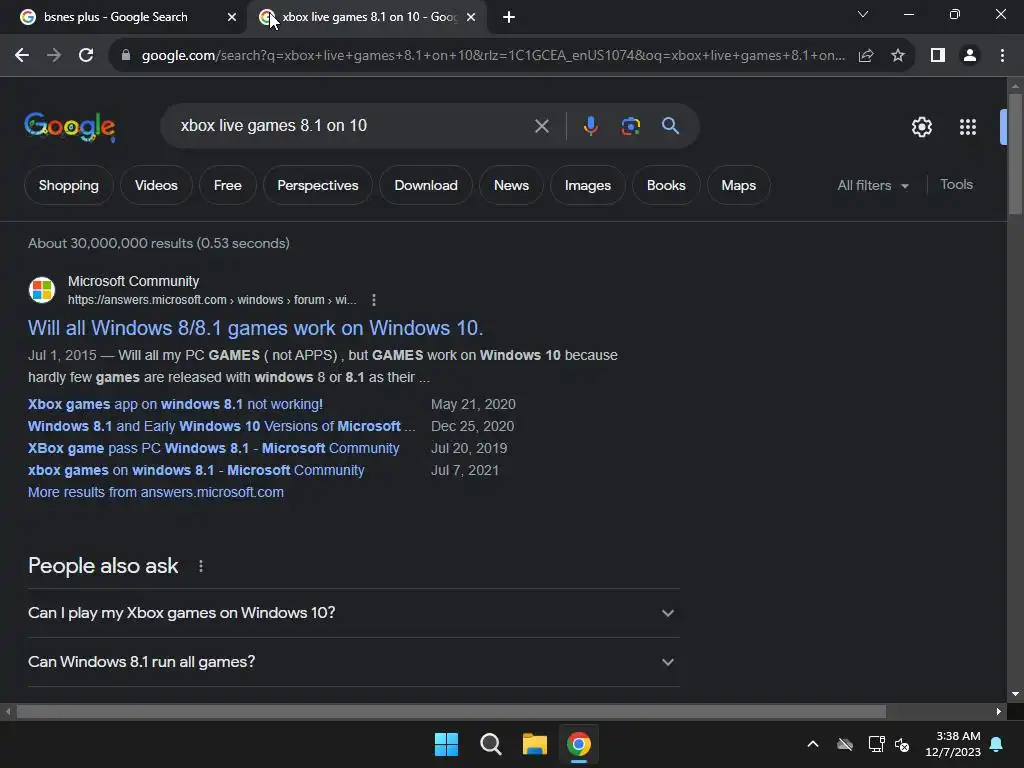
Task: Open the Chrome side panel icon
Action: pos(938,56)
